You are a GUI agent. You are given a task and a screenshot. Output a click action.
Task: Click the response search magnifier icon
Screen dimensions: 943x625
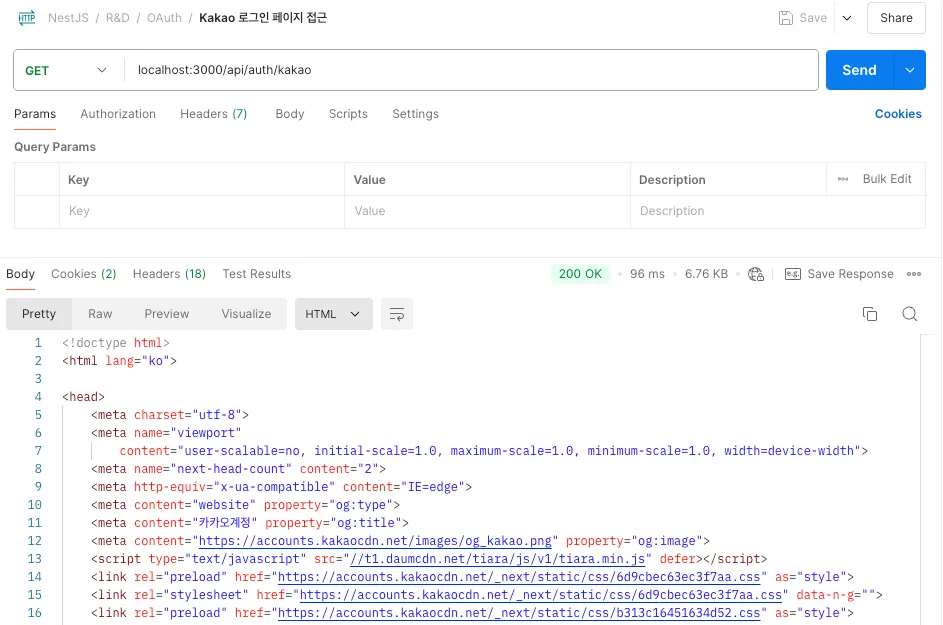point(910,314)
